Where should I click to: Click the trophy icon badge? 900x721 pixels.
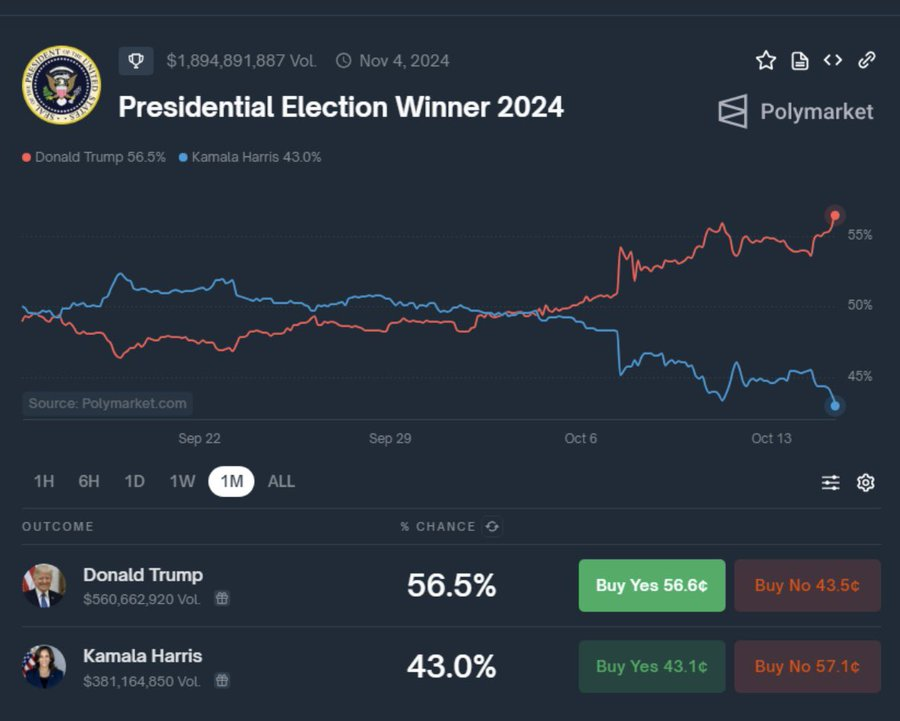[136, 60]
